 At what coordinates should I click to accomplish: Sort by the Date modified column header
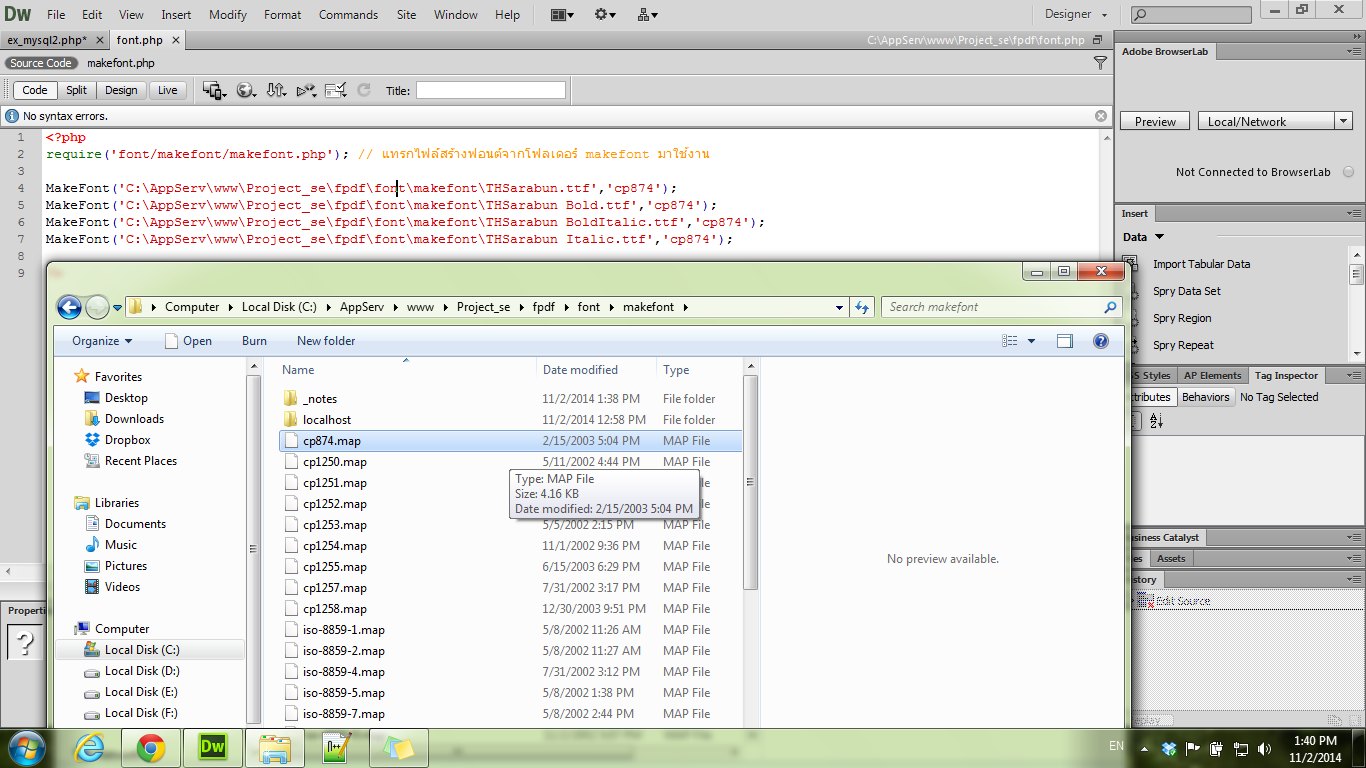click(580, 370)
